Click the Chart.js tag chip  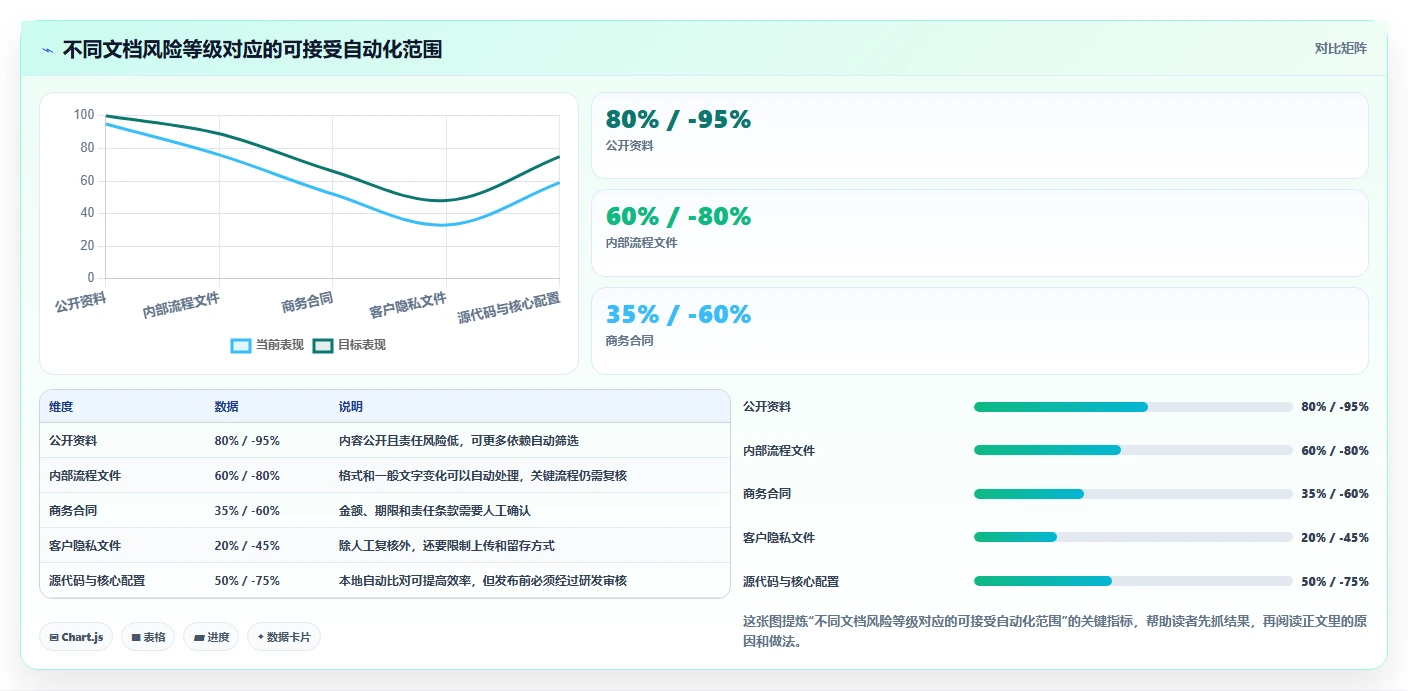[x=76, y=637]
